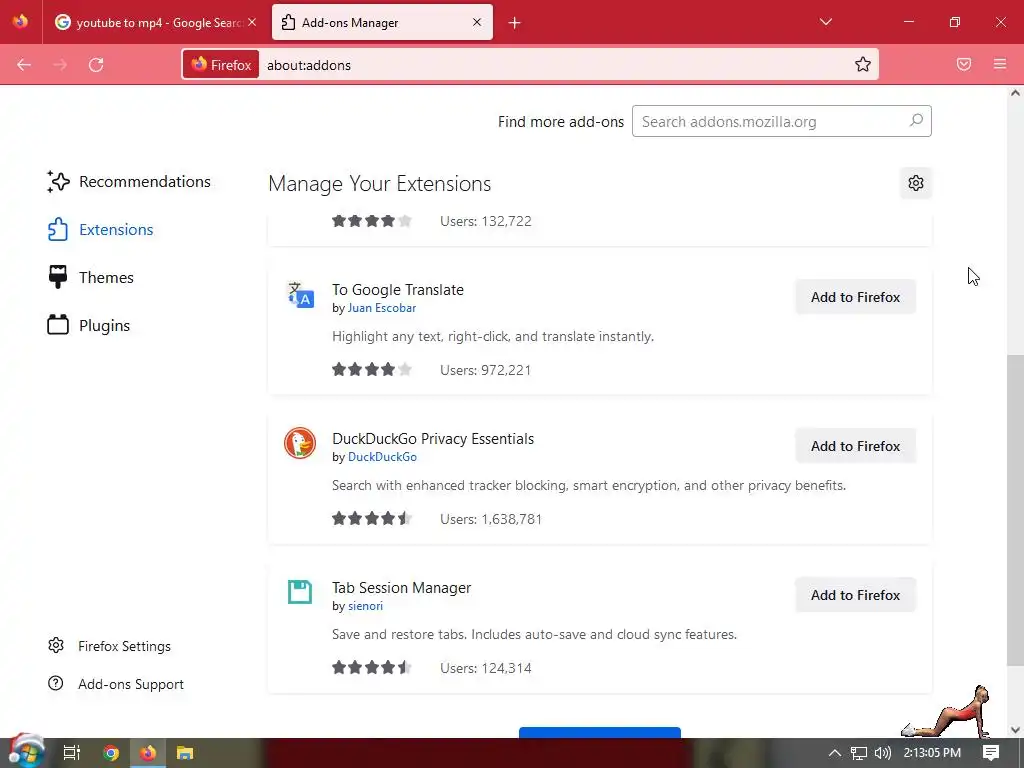The image size is (1024, 768).
Task: Focus the about:addons address field
Action: 555,65
